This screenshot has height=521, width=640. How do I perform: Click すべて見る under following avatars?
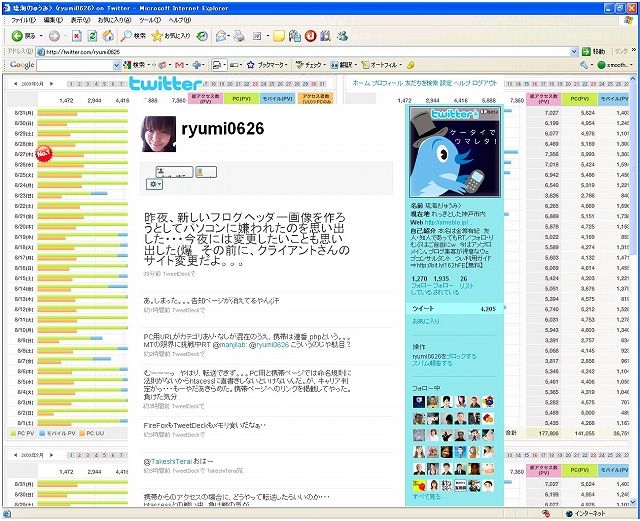(x=427, y=497)
